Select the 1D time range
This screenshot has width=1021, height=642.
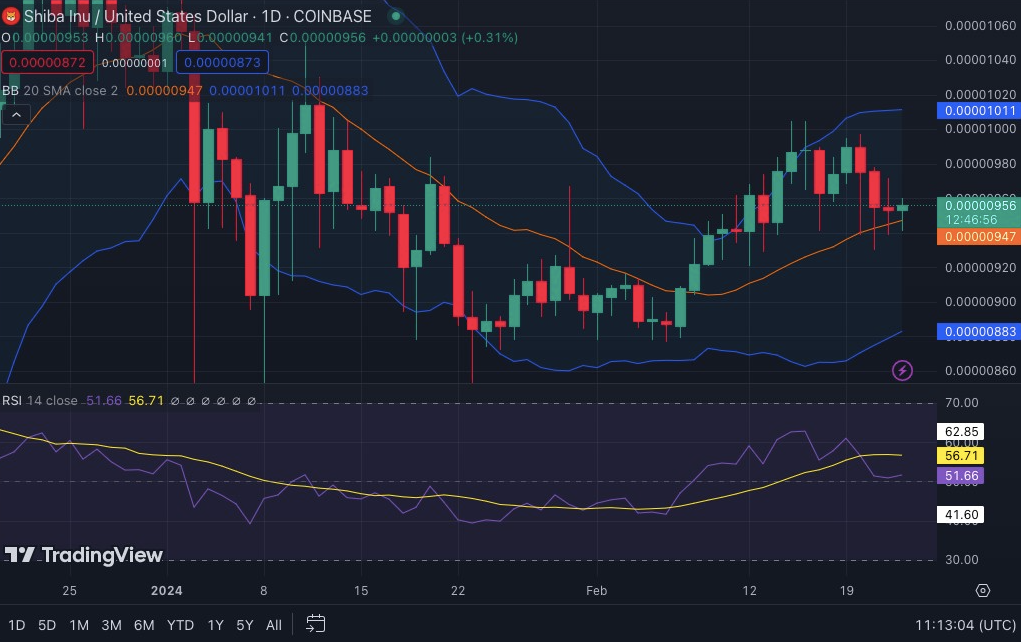[x=16, y=625]
